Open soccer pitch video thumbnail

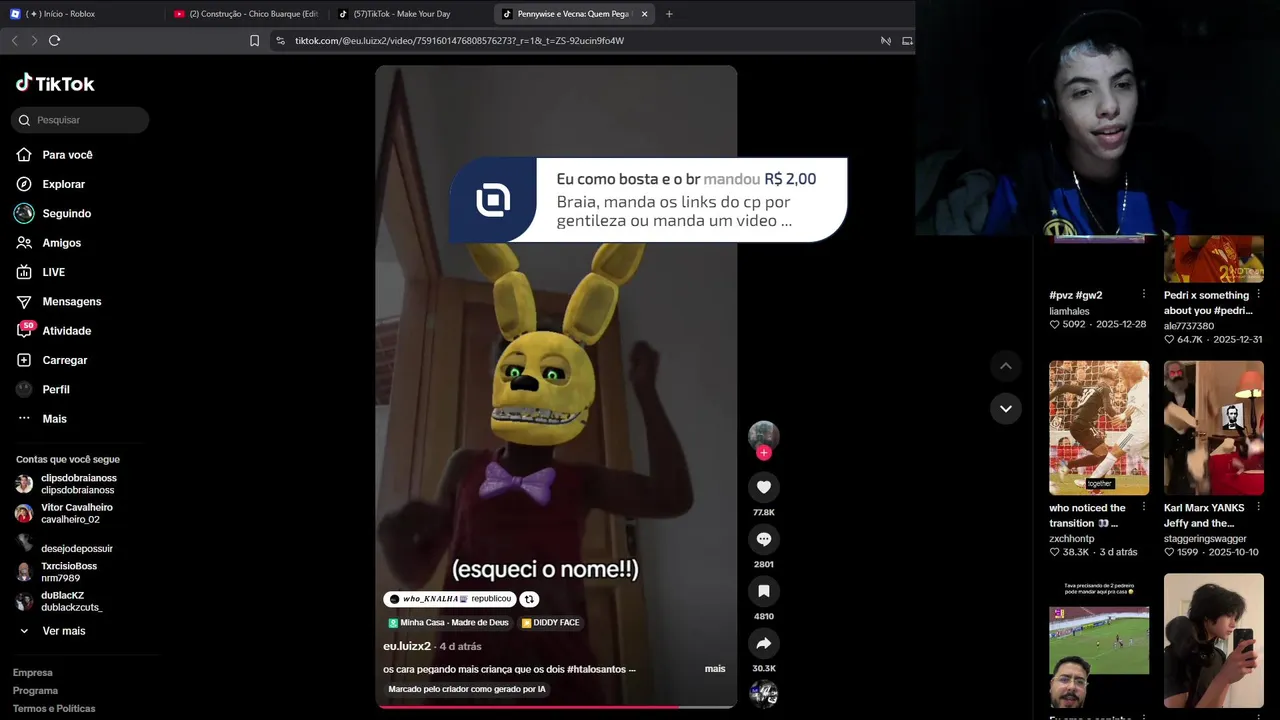[1099, 640]
